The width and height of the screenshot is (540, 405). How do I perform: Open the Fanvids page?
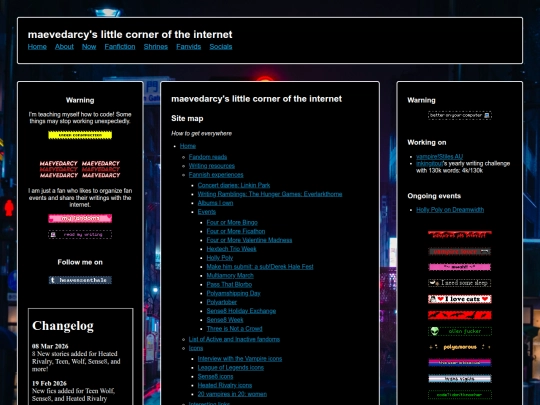[x=188, y=46]
